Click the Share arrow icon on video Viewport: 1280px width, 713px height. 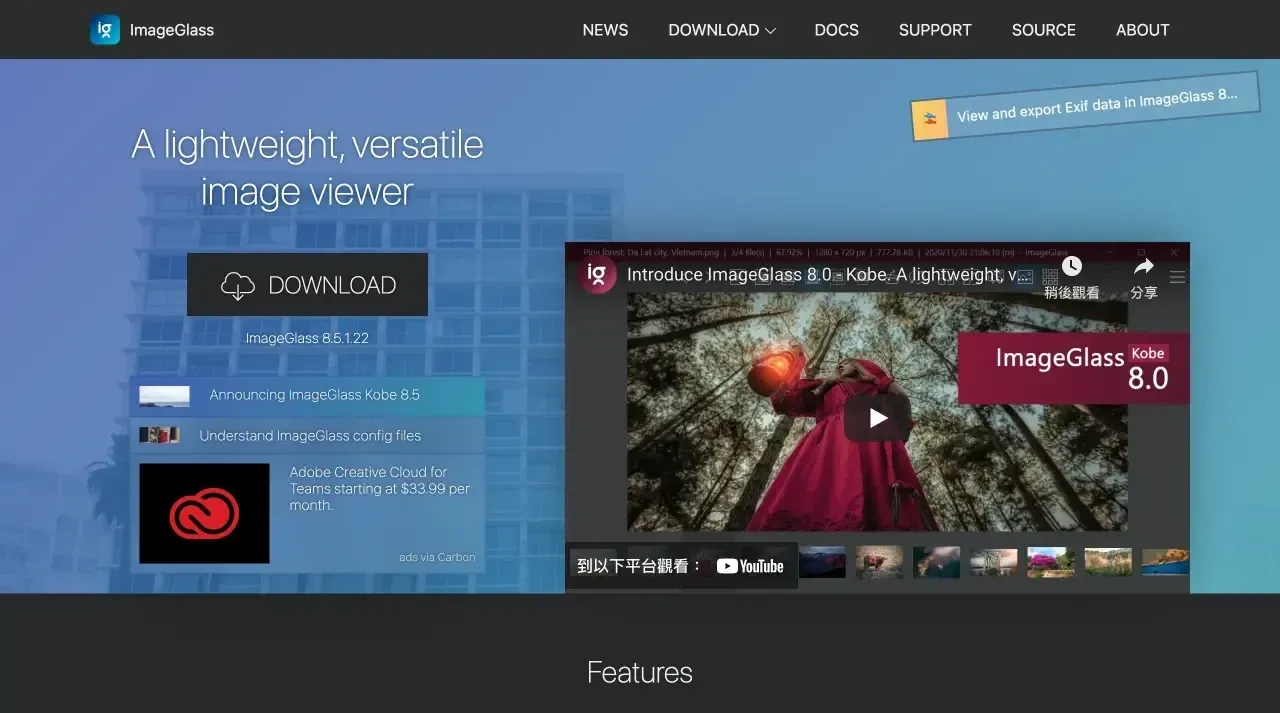1144,266
